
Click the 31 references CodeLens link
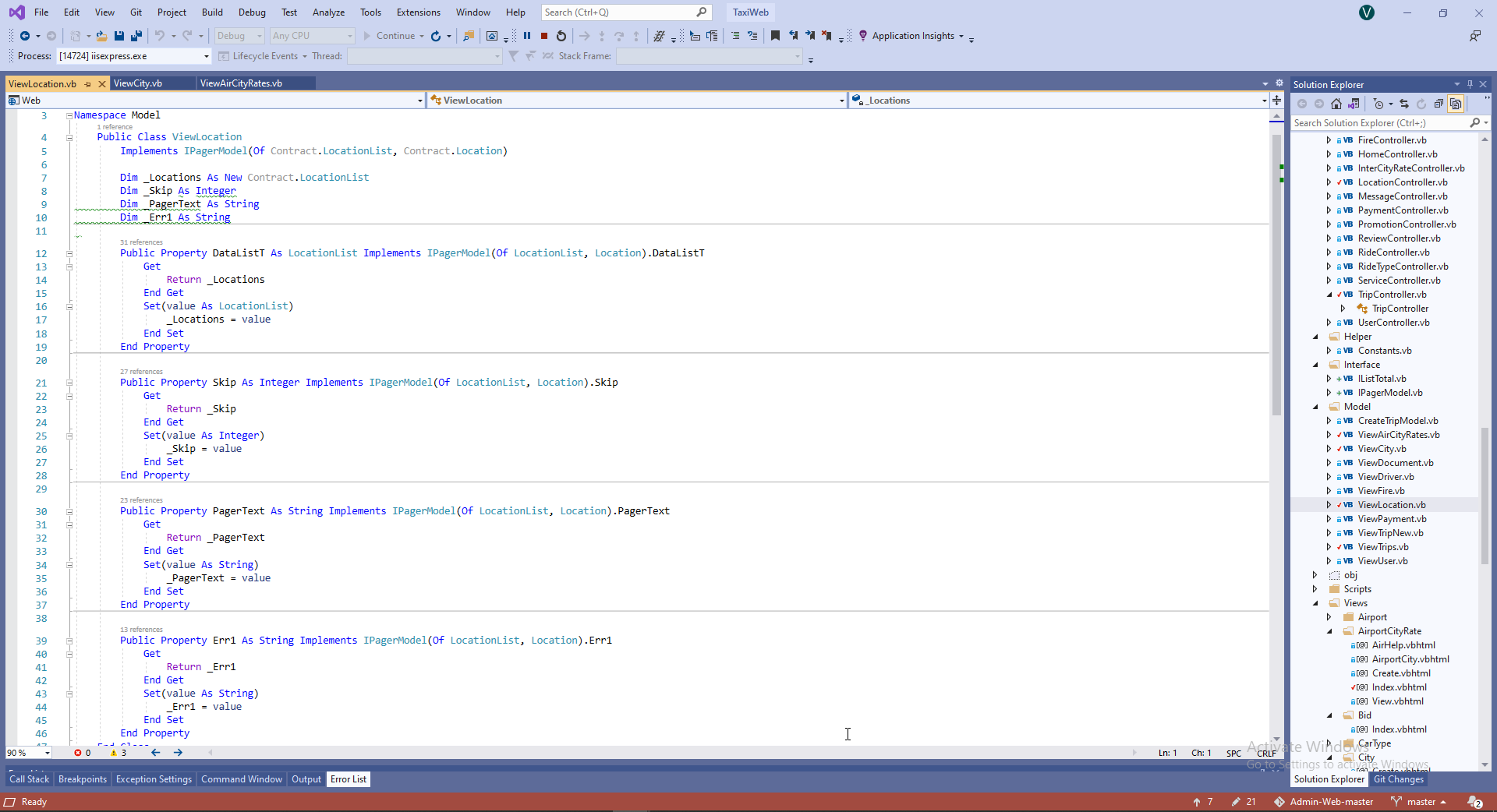click(x=141, y=242)
